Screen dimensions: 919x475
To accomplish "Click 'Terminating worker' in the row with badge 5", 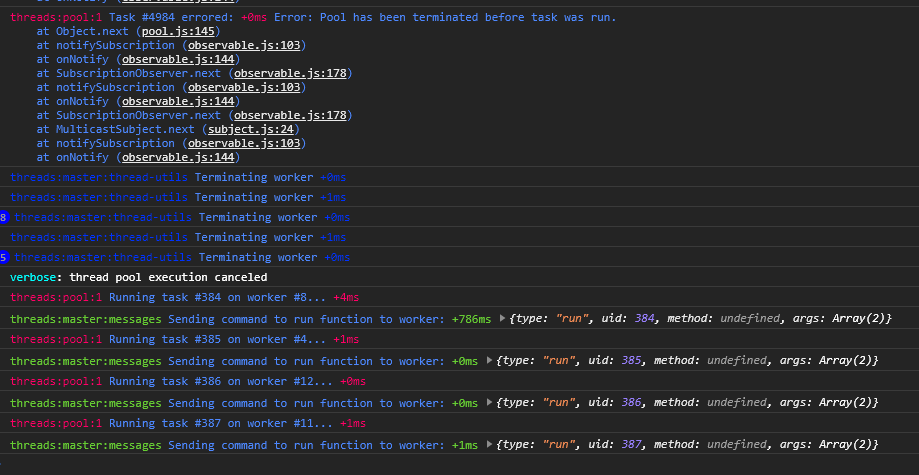I will (x=258, y=257).
